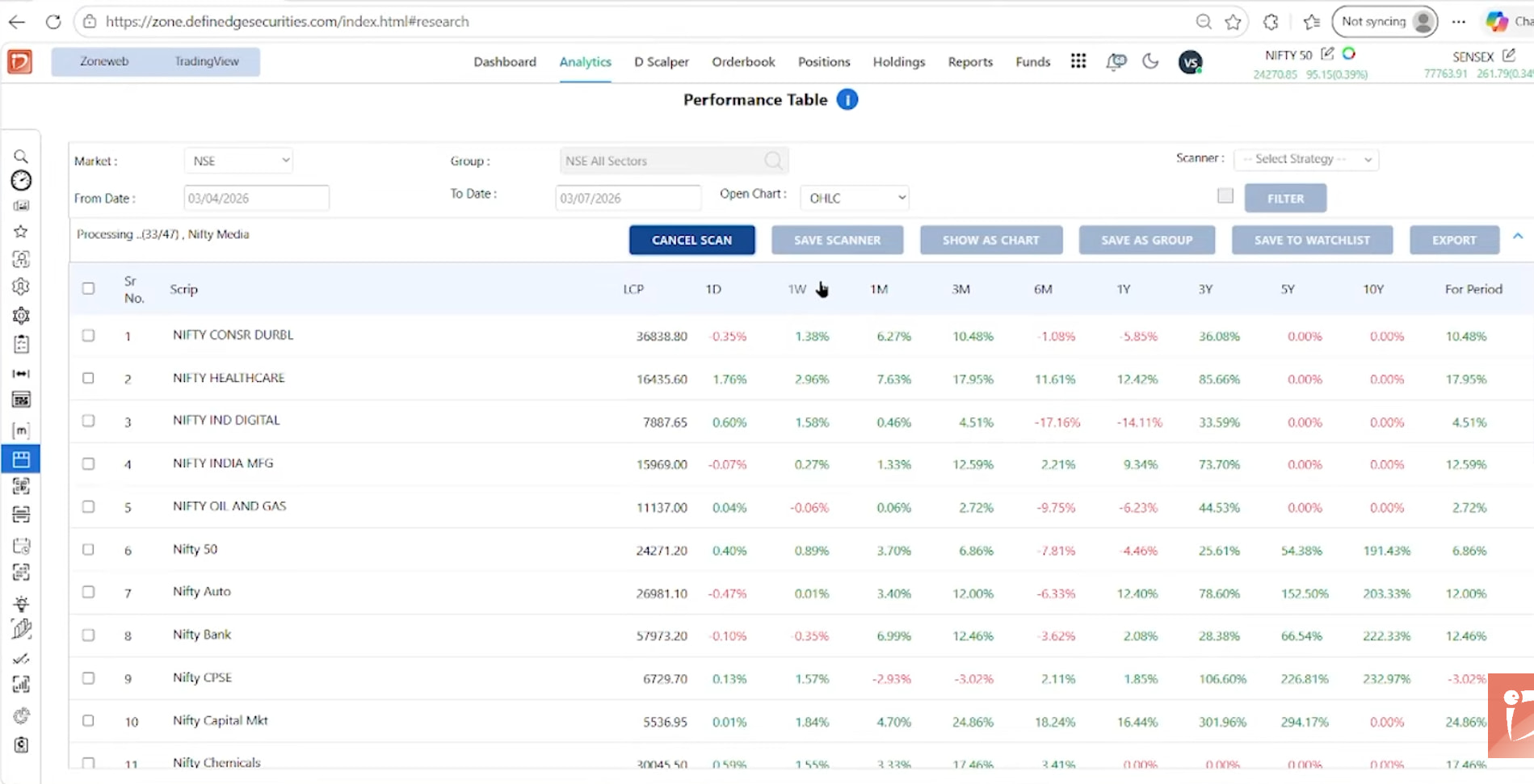Click the FILTER button
Image resolution: width=1534 pixels, height=784 pixels.
point(1285,198)
